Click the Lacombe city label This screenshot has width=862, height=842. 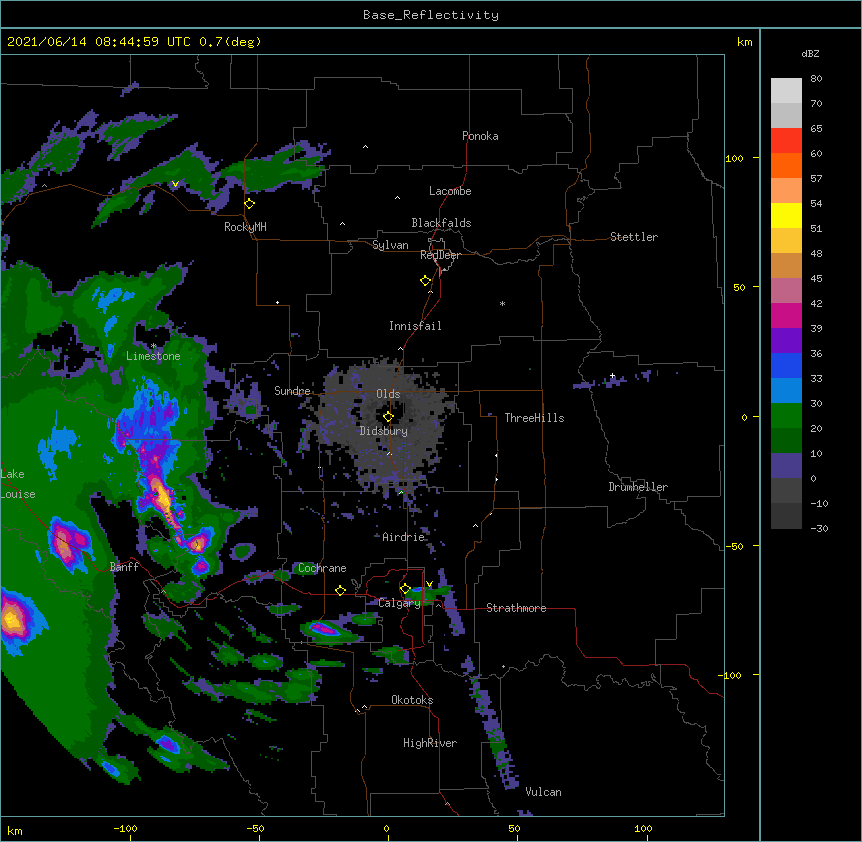(x=450, y=191)
